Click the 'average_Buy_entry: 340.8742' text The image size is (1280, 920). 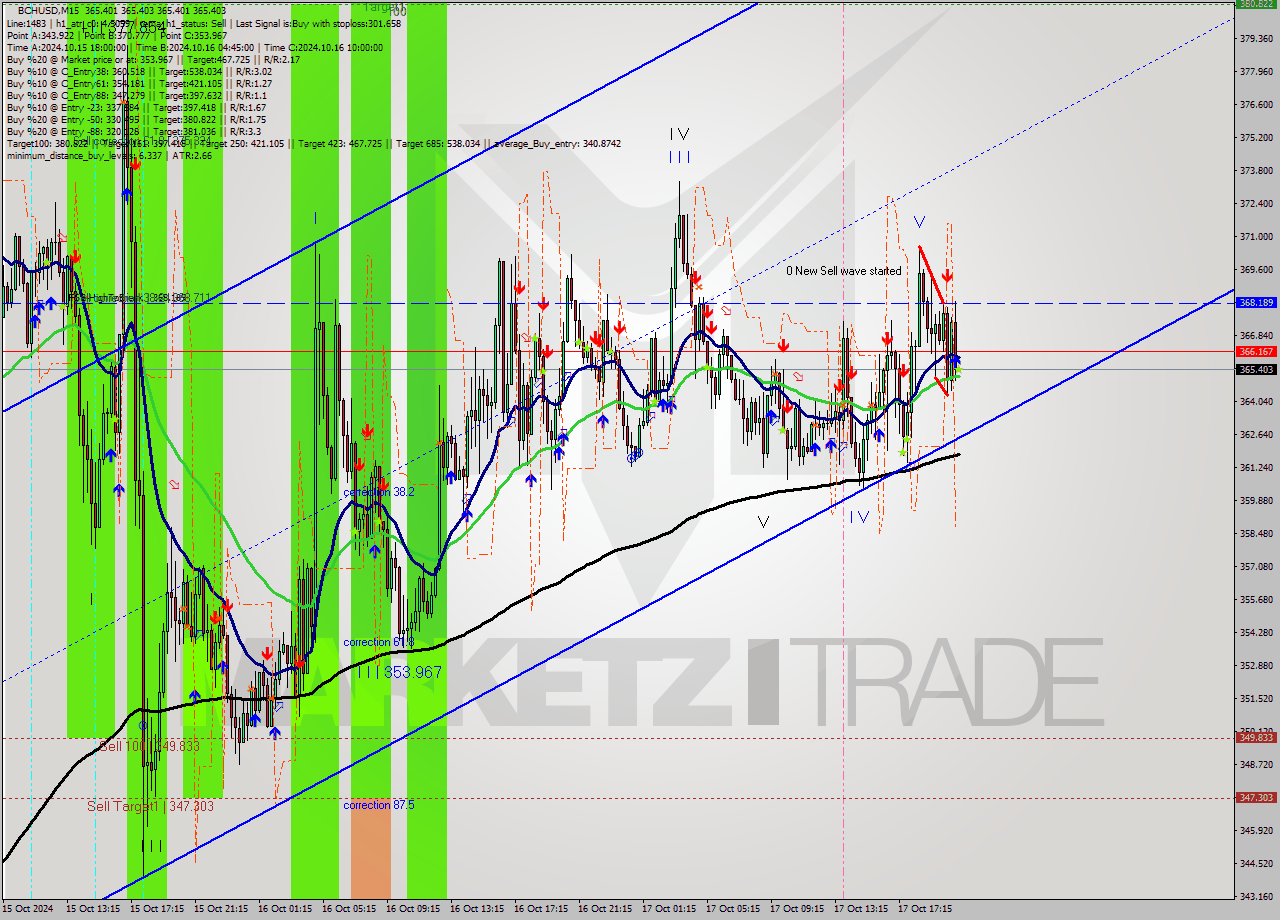[x=556, y=144]
